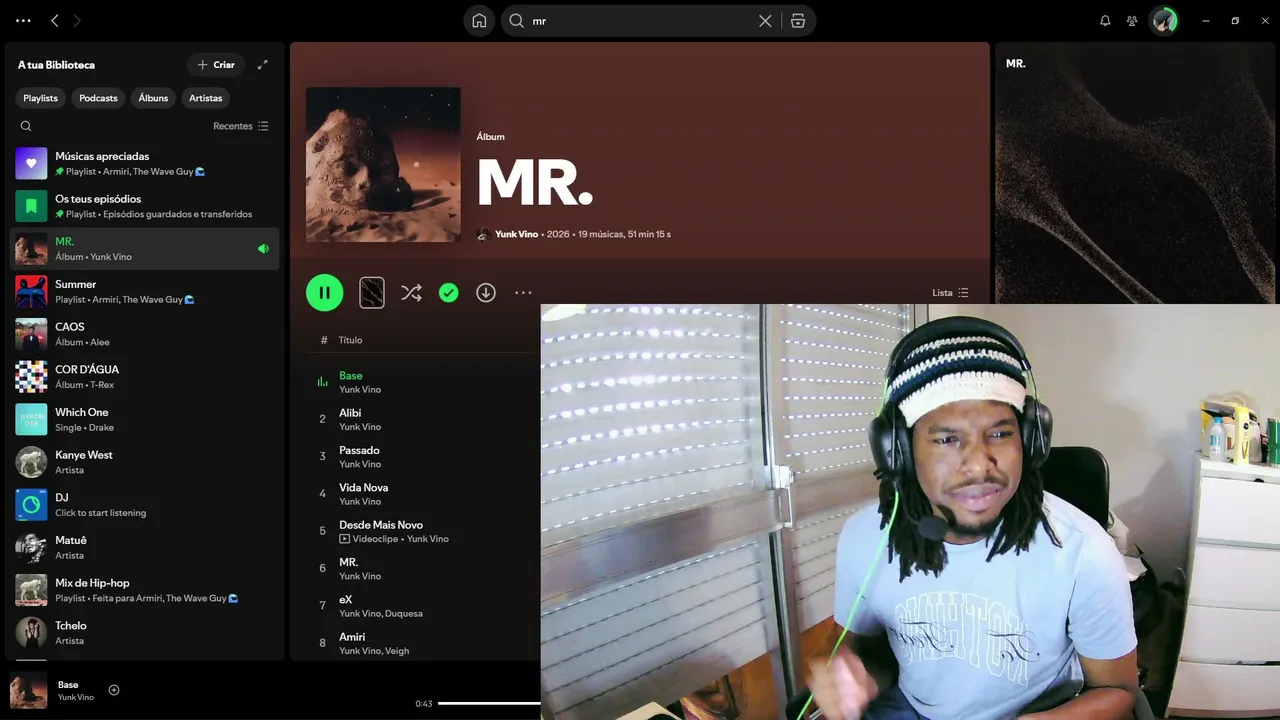This screenshot has height=720, width=1280.
Task: Open the Mix de Hip-hop playlist
Action: tap(145, 590)
